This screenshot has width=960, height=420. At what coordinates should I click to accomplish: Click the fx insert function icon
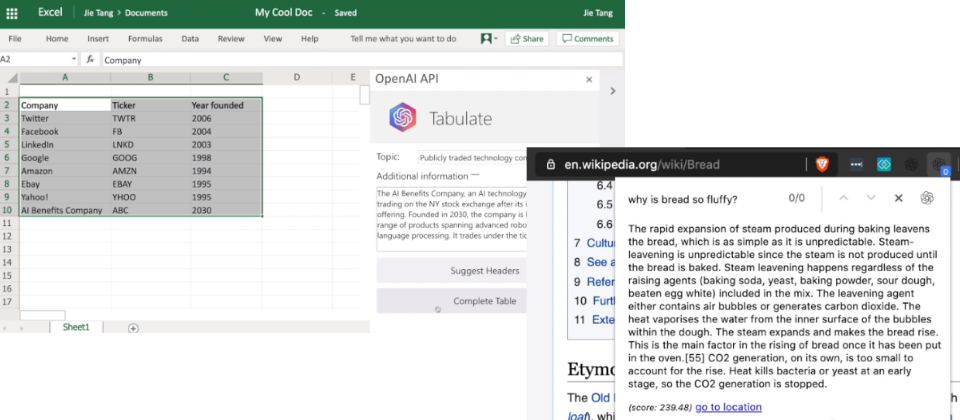coord(90,59)
